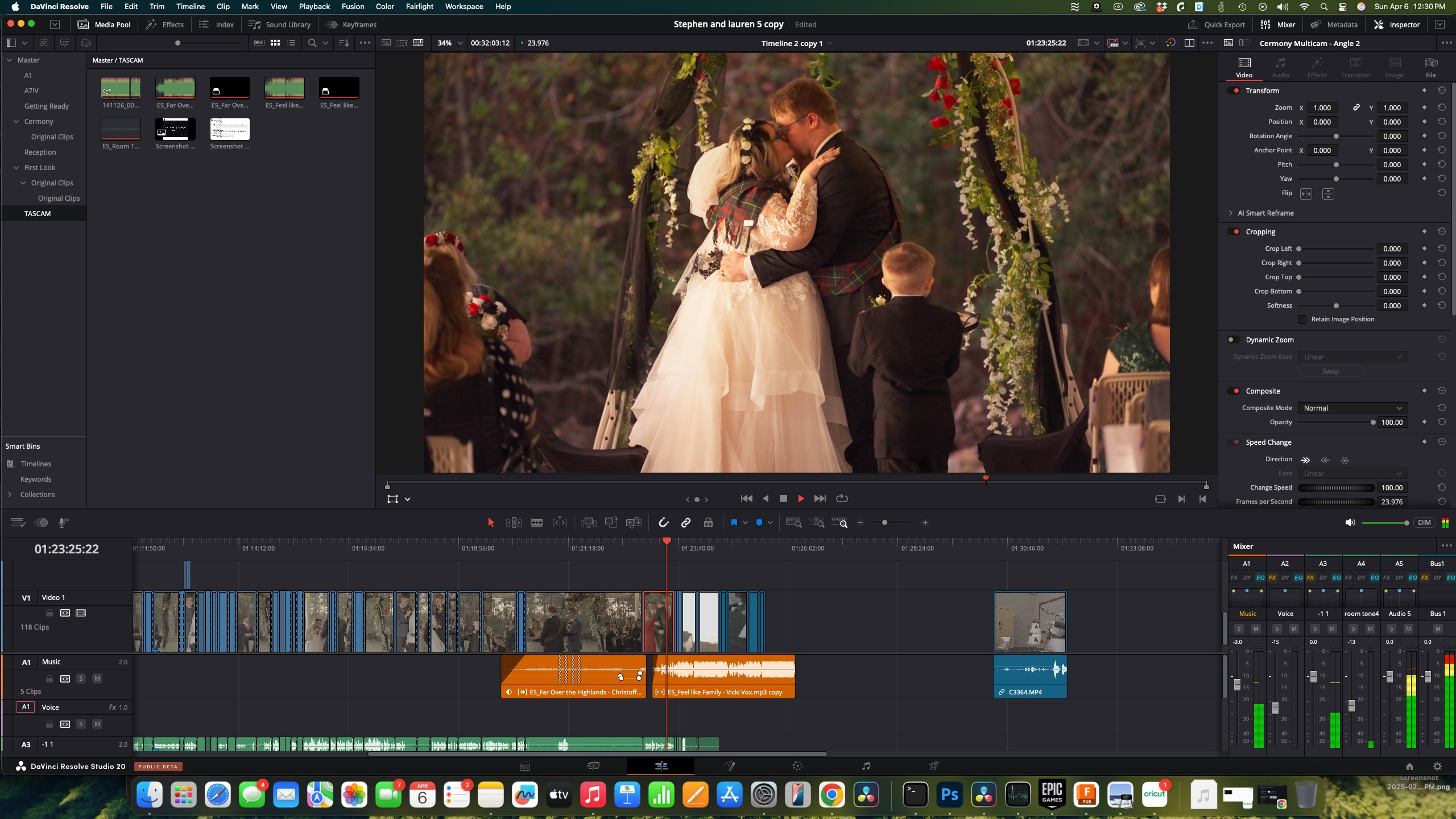Flip clip horizontally in Inspector
Image resolution: width=1456 pixels, height=819 pixels.
(1306, 194)
